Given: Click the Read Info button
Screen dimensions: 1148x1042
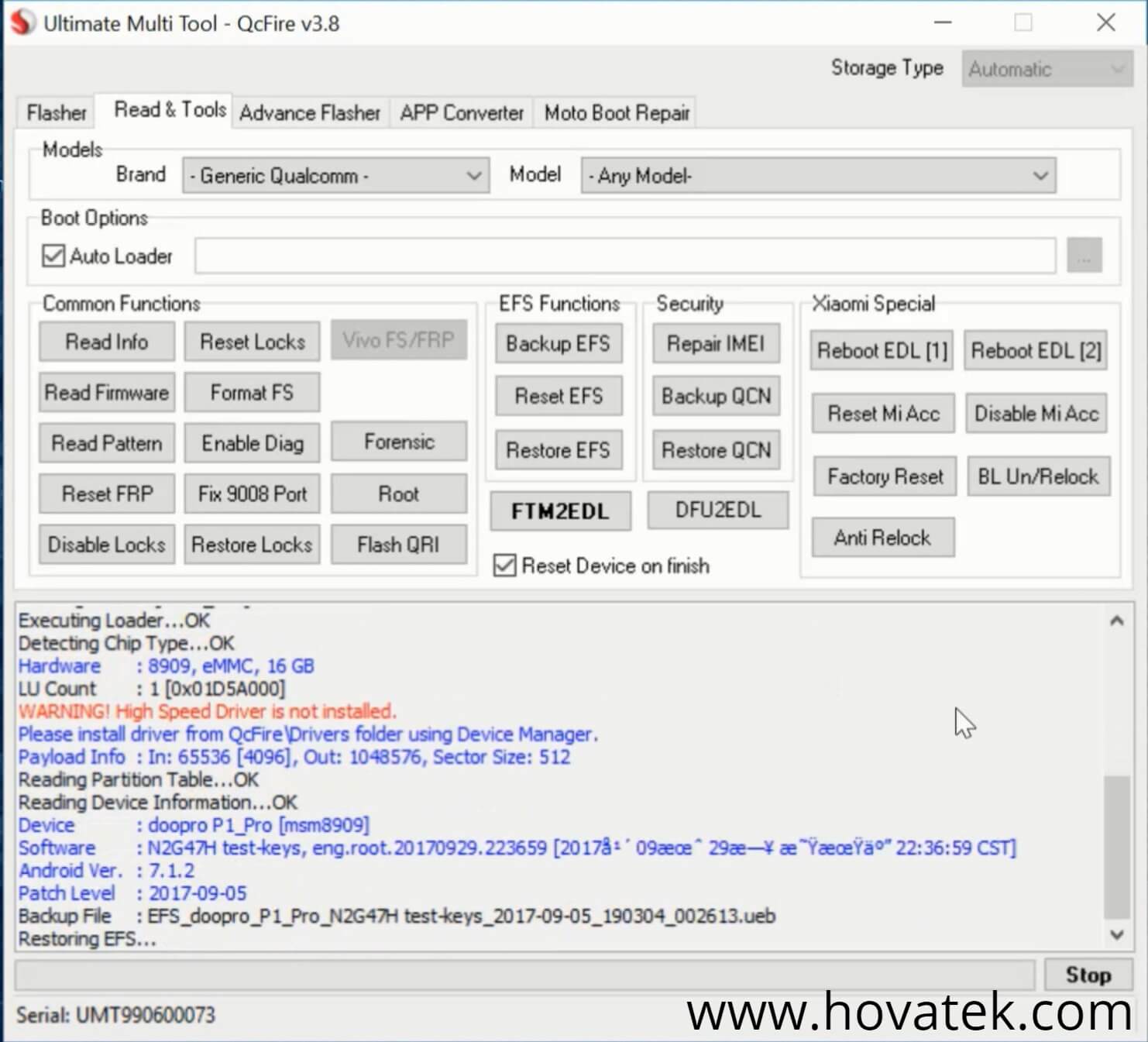Looking at the screenshot, I should (x=107, y=342).
